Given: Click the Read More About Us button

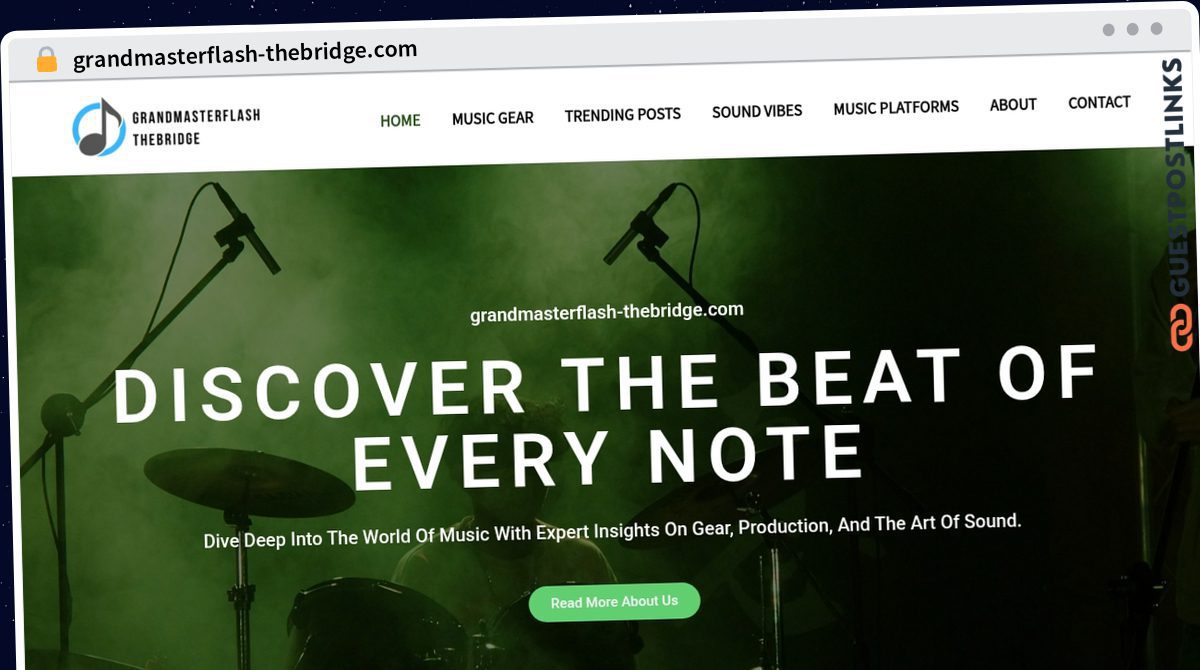Looking at the screenshot, I should 614,602.
